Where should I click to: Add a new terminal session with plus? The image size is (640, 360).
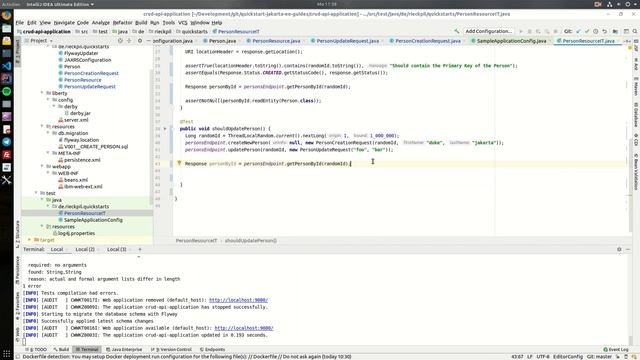[x=140, y=249]
